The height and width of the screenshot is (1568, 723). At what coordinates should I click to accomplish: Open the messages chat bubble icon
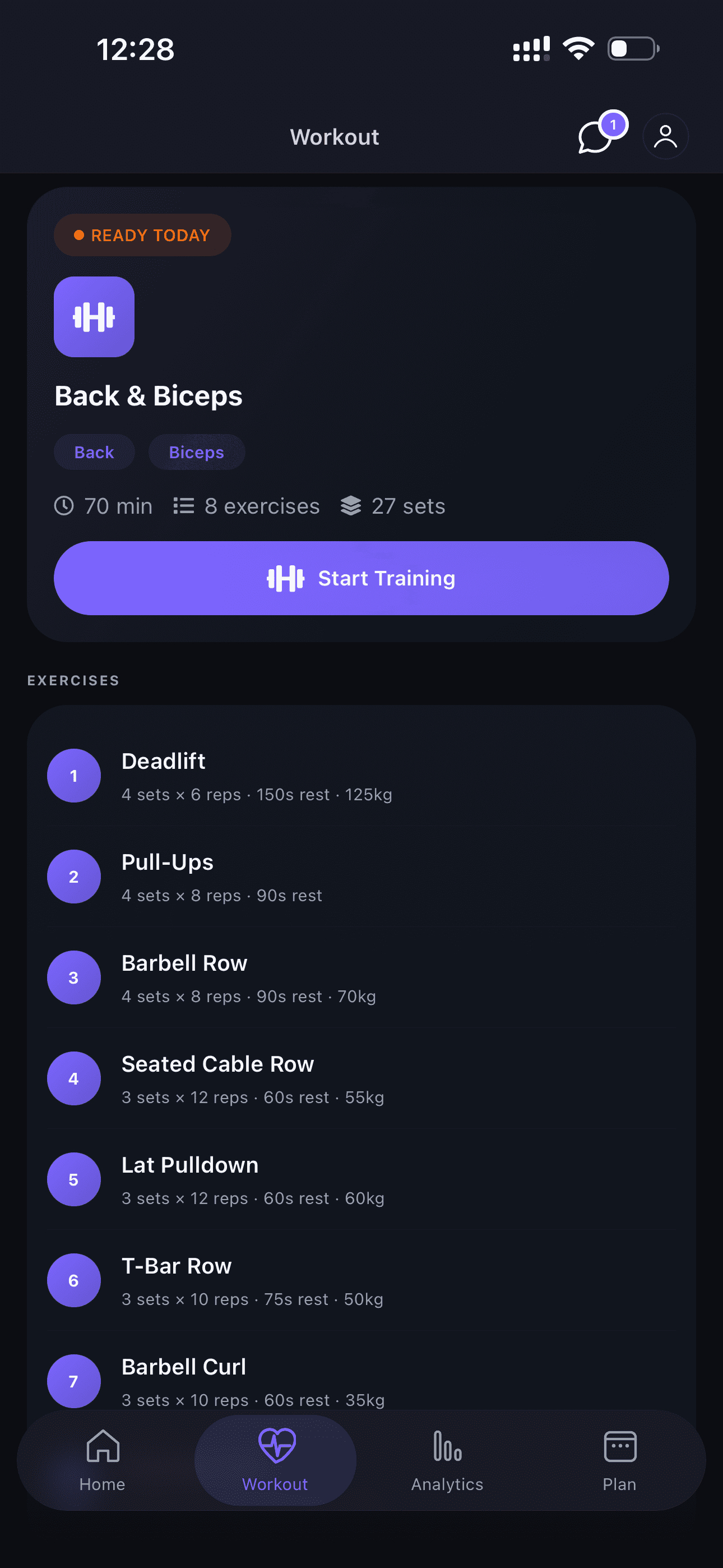[x=595, y=136]
